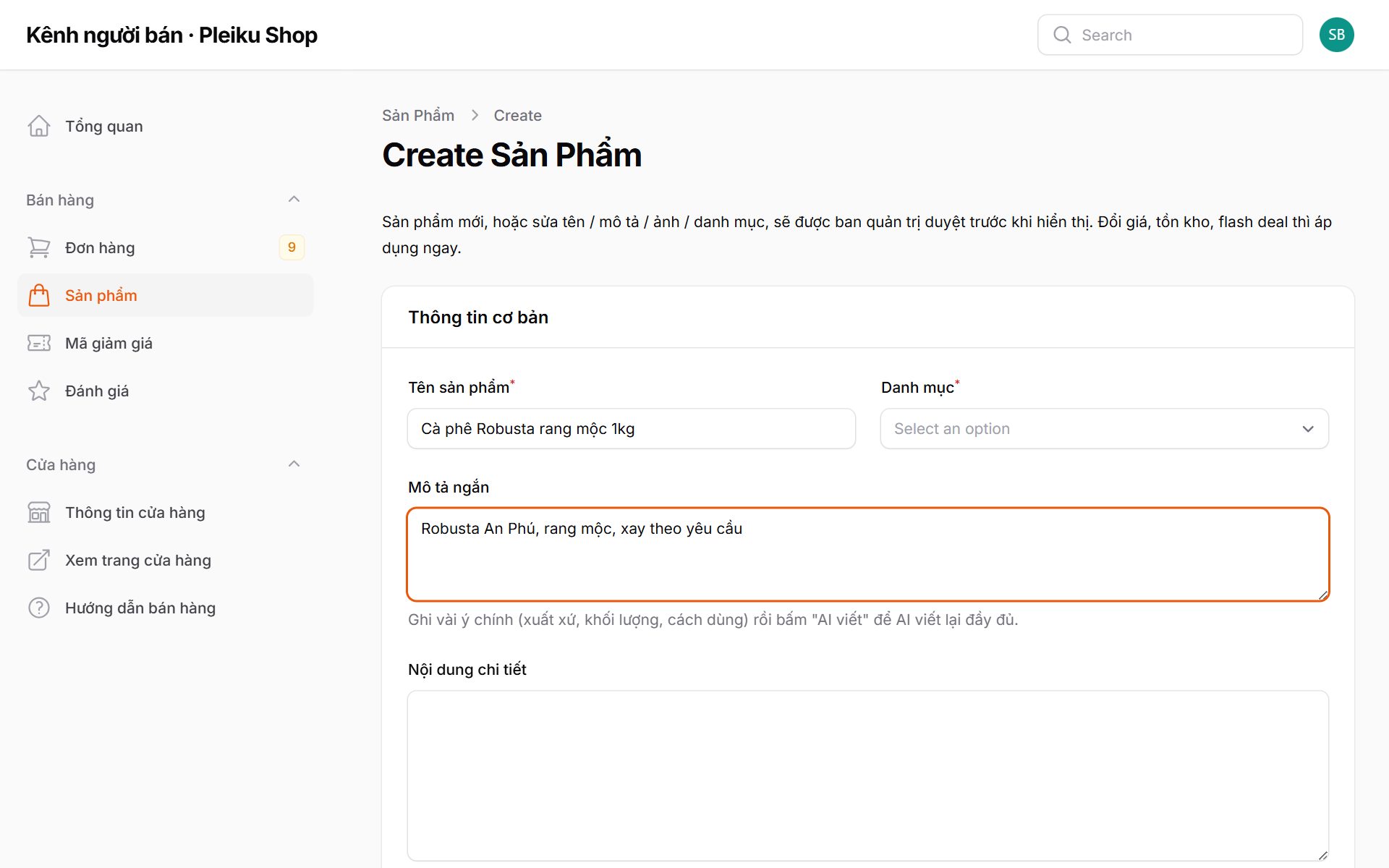
Task: Click the Mã giảm giá ticket icon
Action: point(39,343)
